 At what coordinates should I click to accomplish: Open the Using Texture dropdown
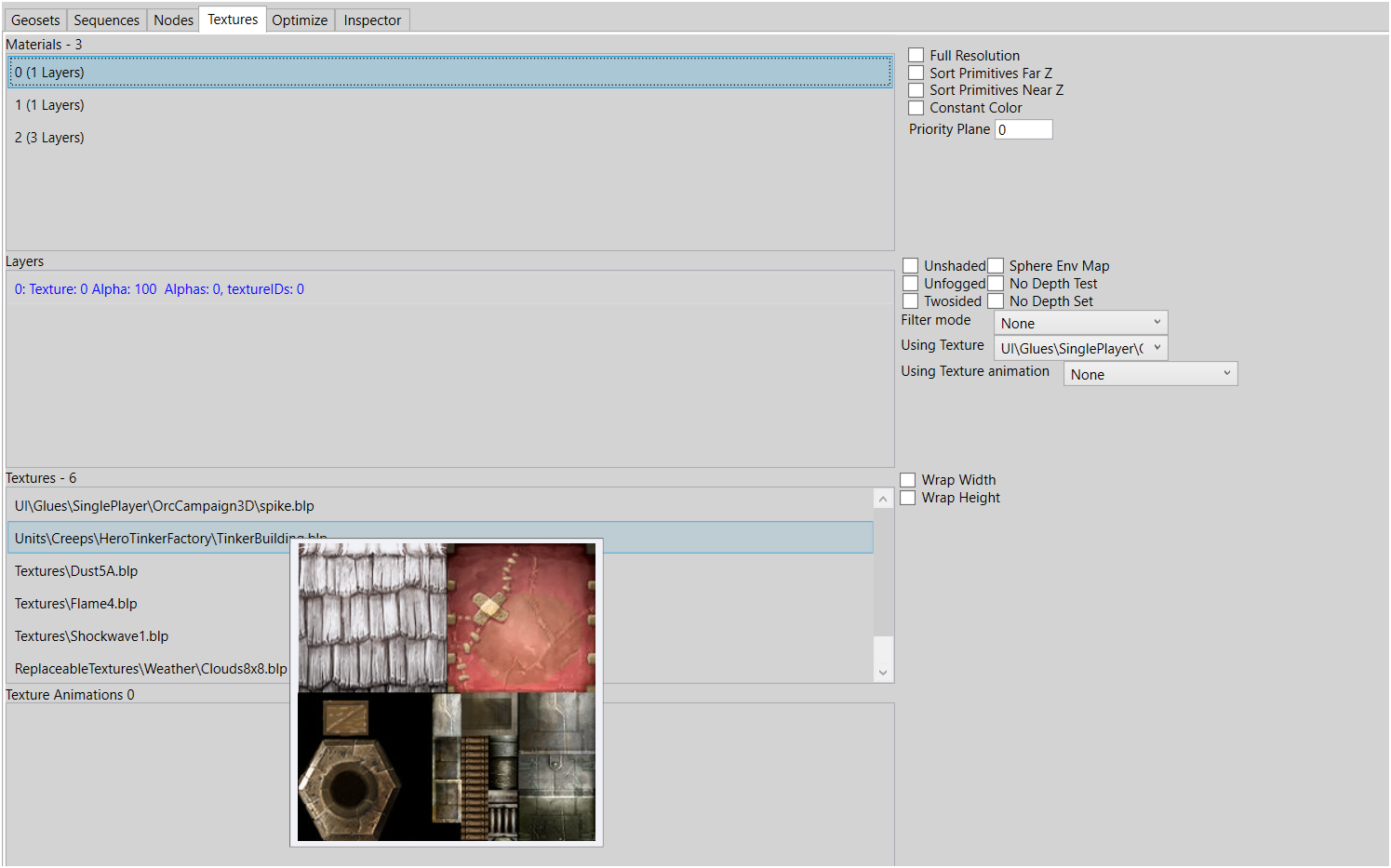click(x=1080, y=348)
